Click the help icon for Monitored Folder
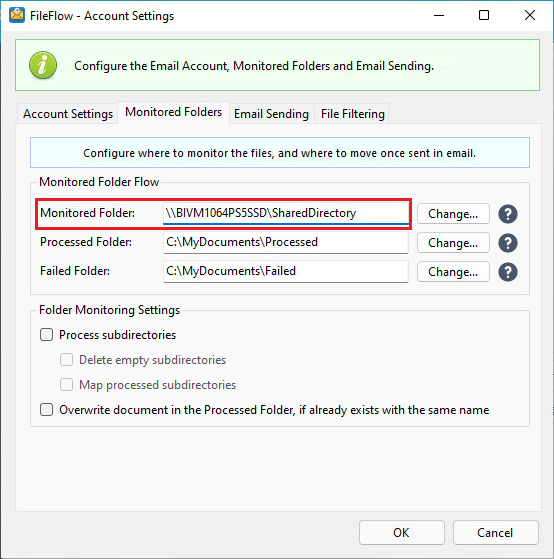The height and width of the screenshot is (559, 554). tap(508, 214)
